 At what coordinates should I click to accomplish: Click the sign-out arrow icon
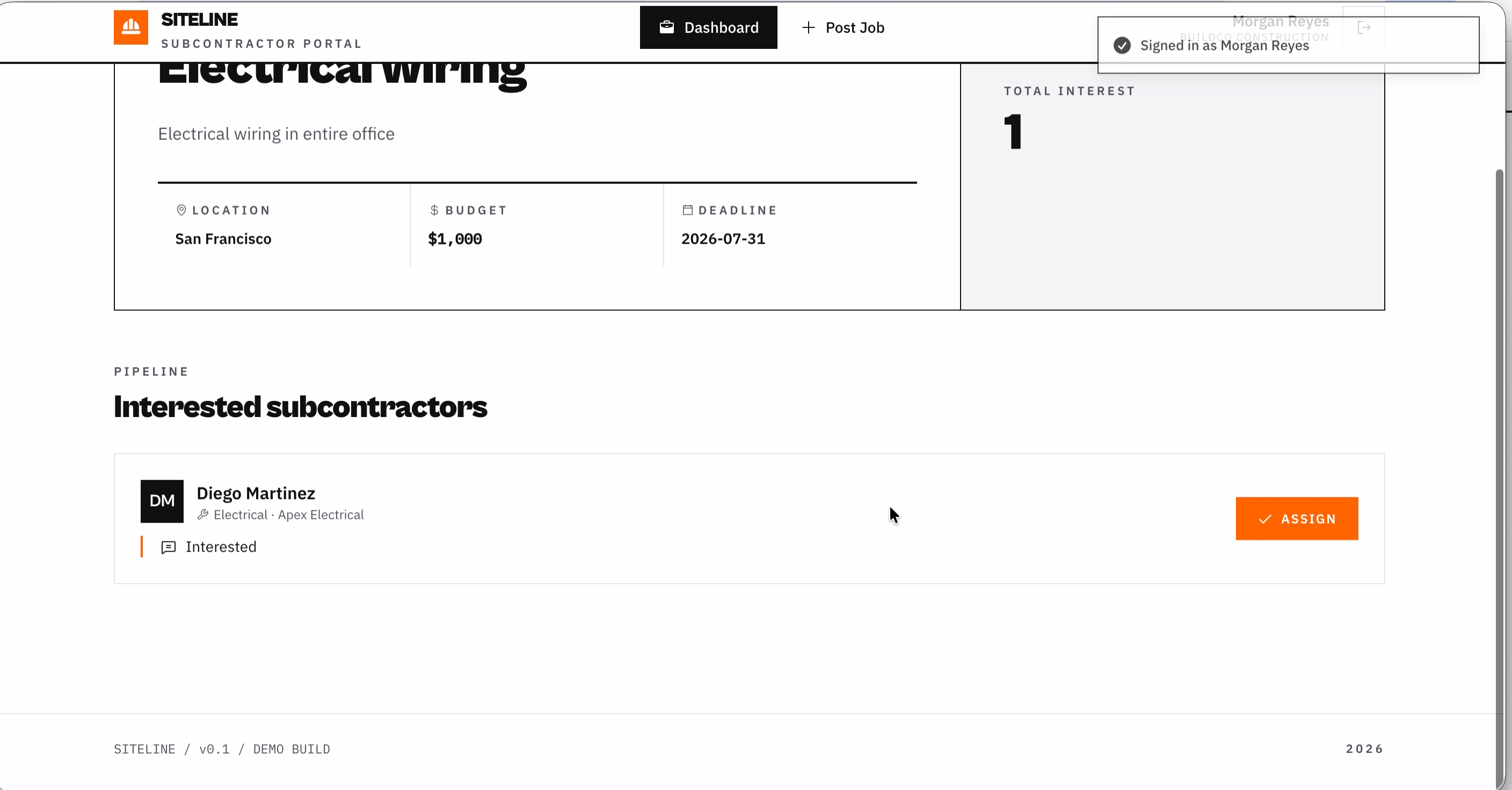pyautogui.click(x=1364, y=27)
